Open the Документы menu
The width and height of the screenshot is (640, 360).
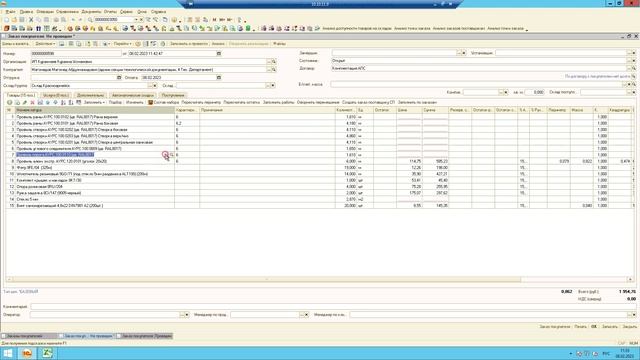pos(91,12)
